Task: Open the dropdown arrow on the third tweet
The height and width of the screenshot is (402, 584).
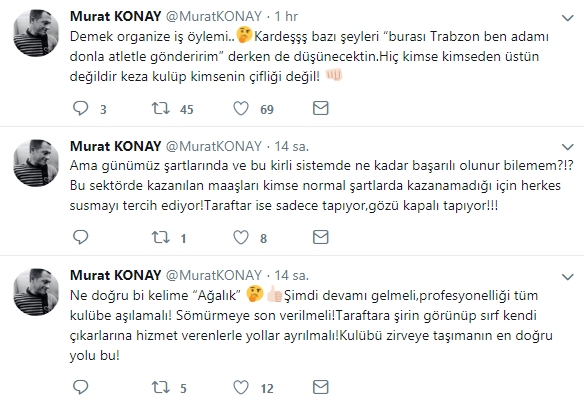Action: 567,277
